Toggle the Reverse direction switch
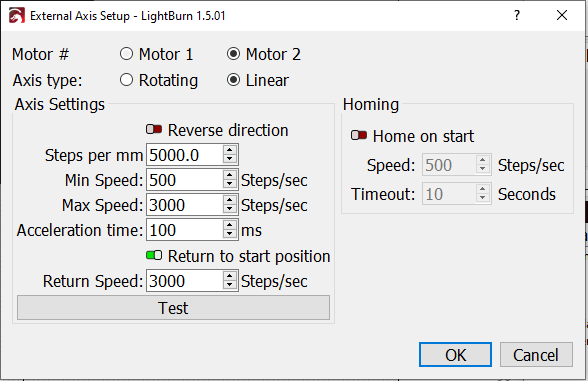 click(154, 130)
